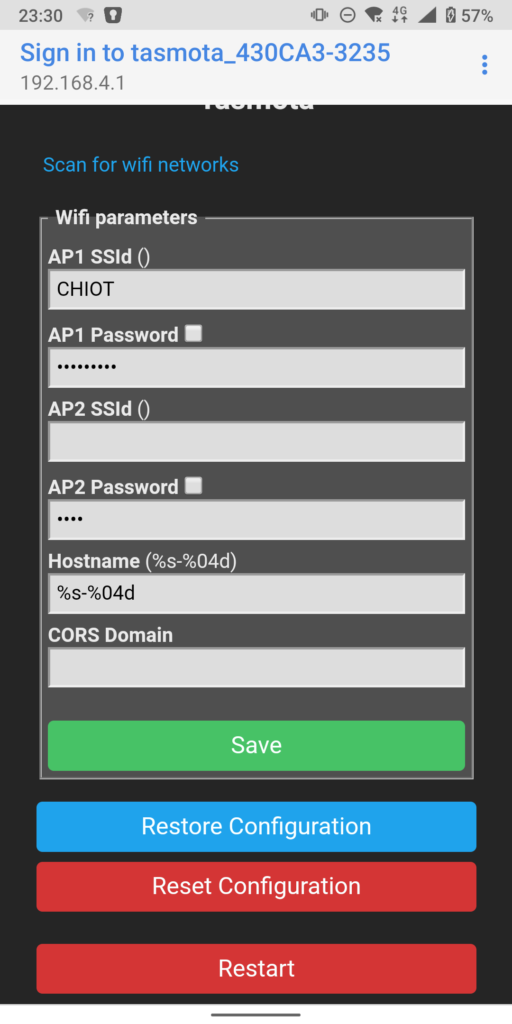Tap the battery icon in the status bar

[451, 15]
